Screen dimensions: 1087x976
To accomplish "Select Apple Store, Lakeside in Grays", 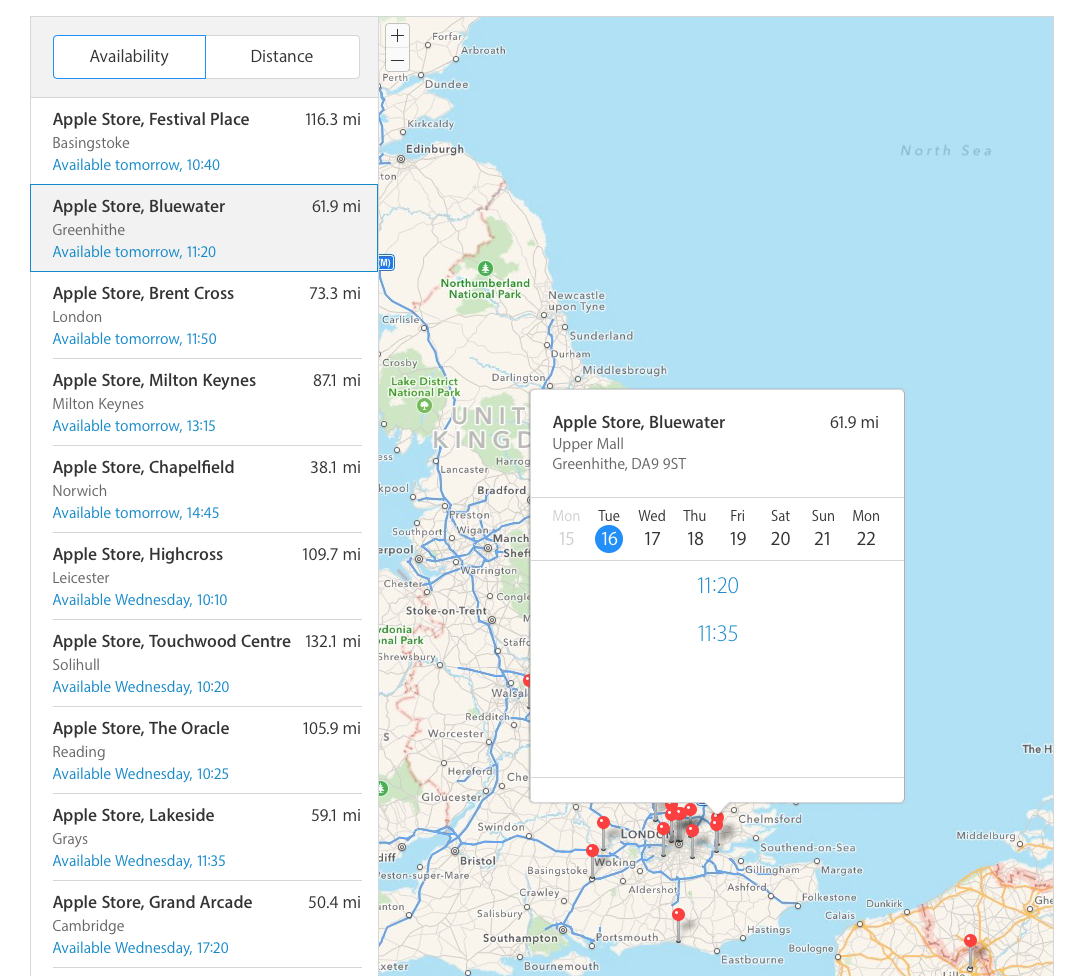I will click(205, 837).
